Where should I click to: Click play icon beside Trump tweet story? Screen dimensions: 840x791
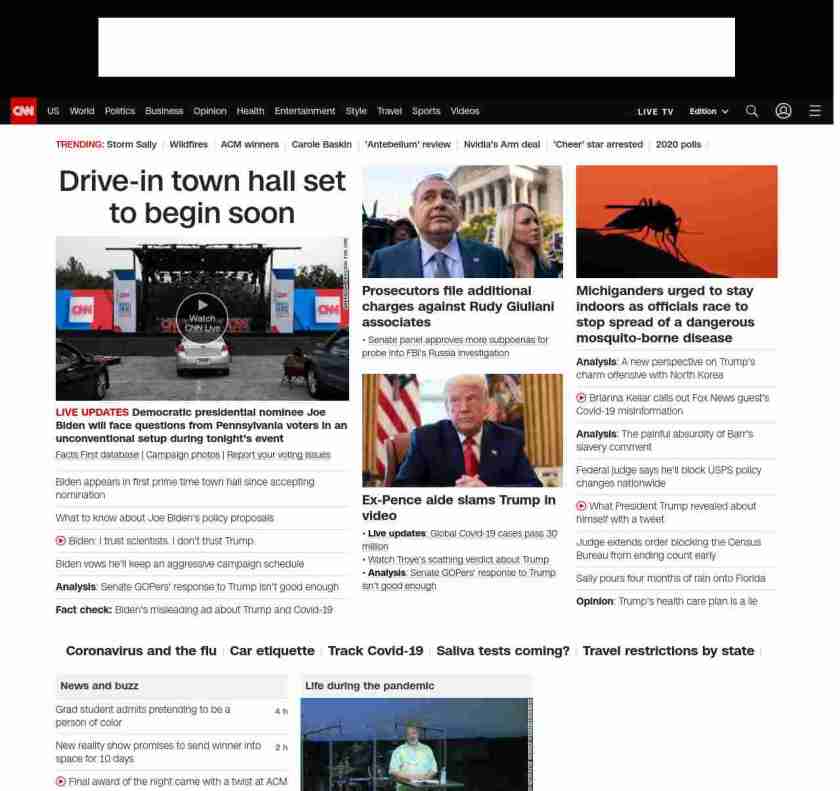click(x=581, y=506)
